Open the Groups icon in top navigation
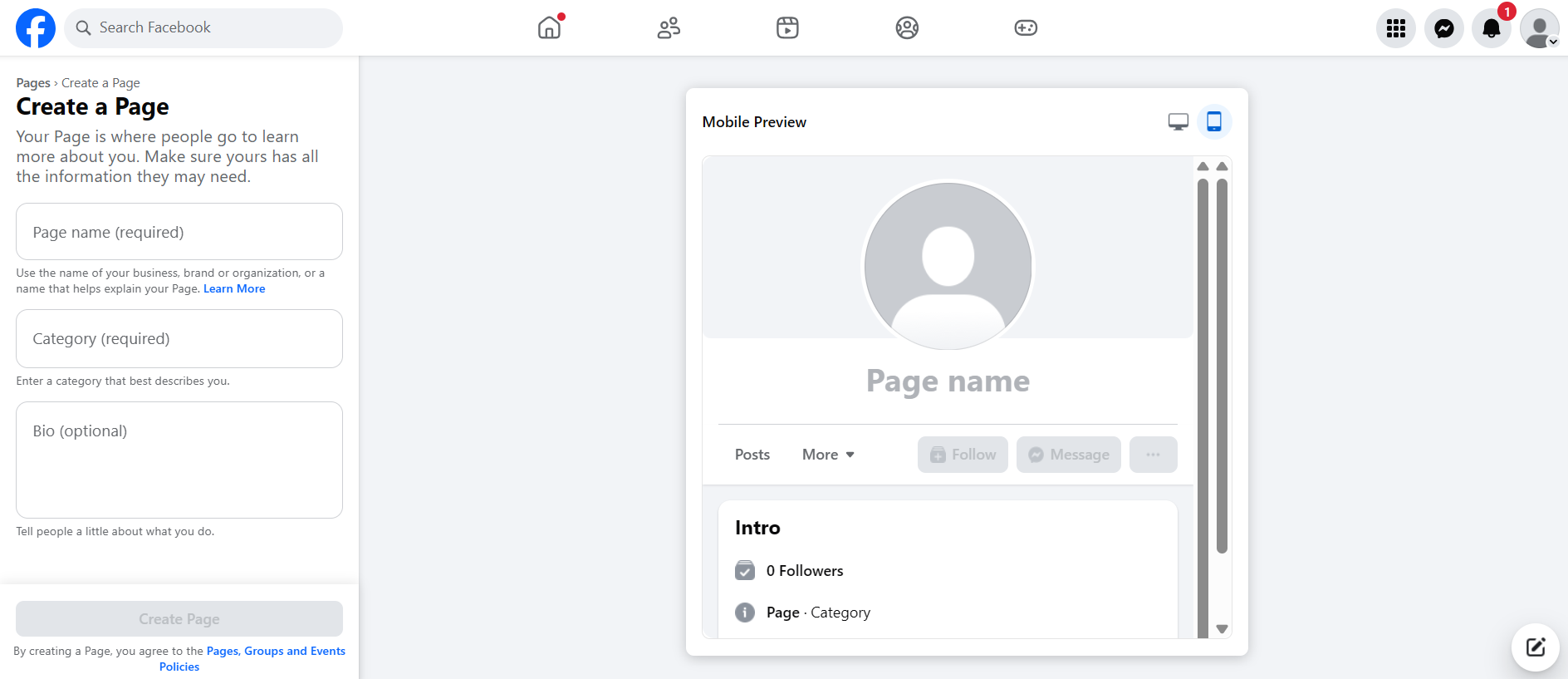1568x679 pixels. point(907,28)
